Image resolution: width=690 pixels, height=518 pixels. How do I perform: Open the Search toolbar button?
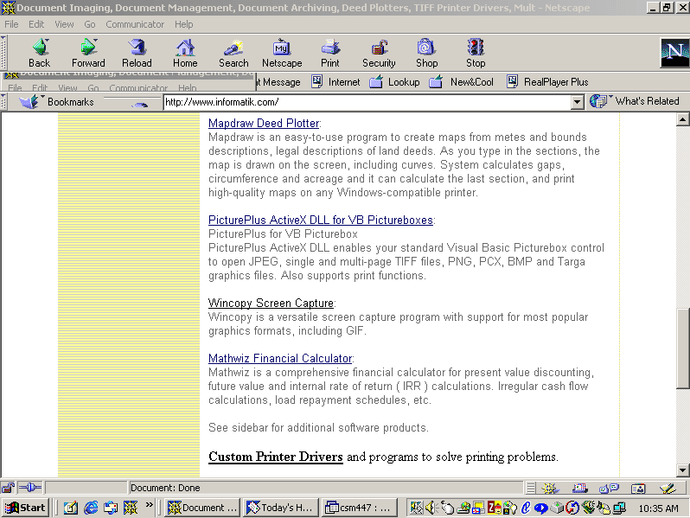point(234,53)
